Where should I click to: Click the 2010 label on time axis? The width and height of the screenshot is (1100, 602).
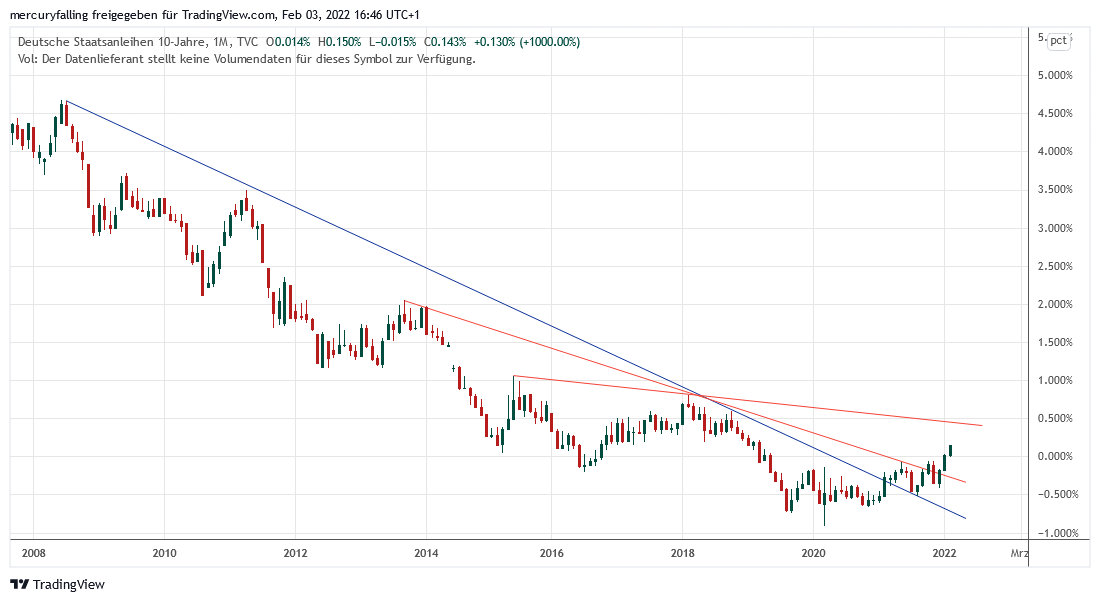pyautogui.click(x=164, y=552)
